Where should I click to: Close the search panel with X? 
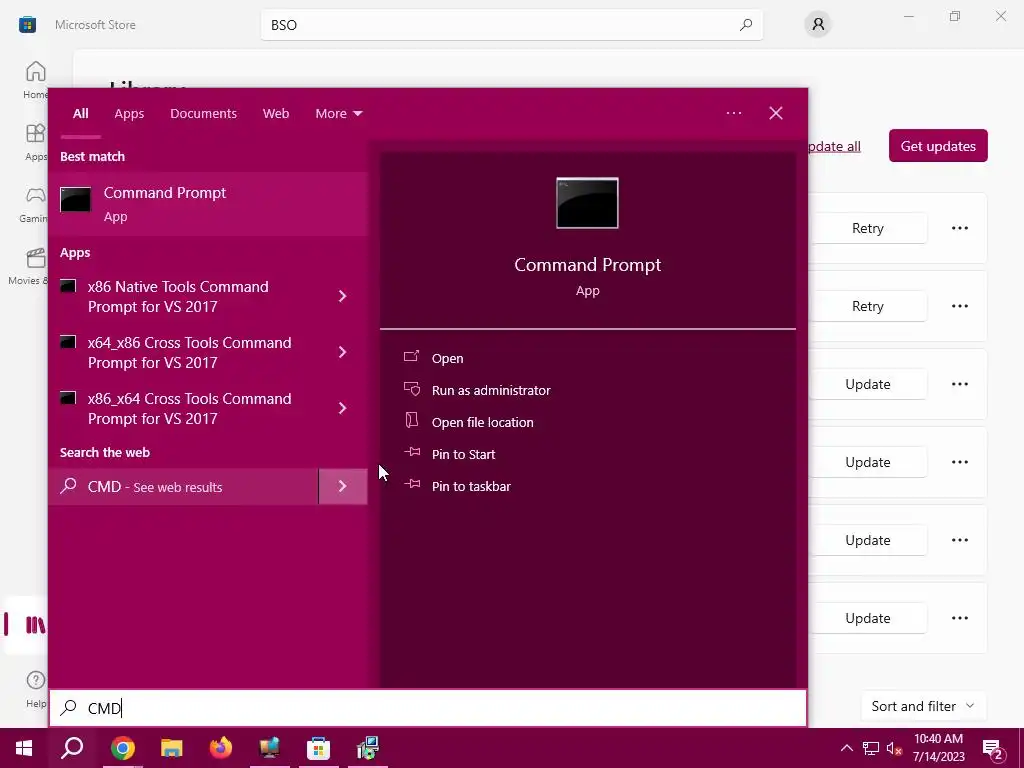776,113
